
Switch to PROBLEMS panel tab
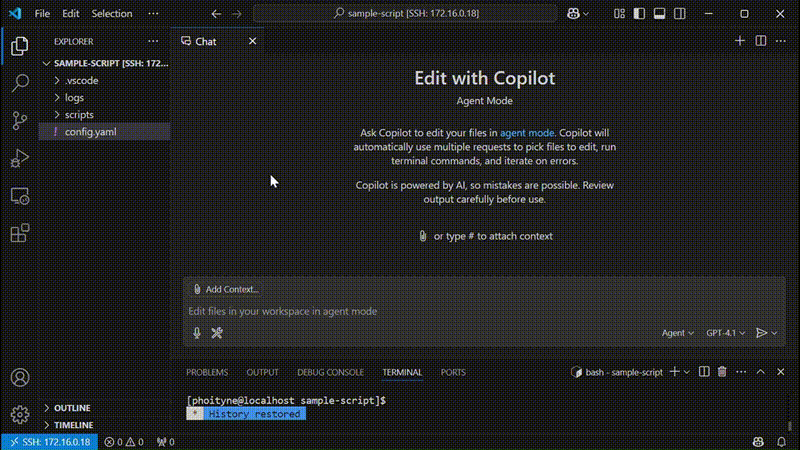pos(207,372)
